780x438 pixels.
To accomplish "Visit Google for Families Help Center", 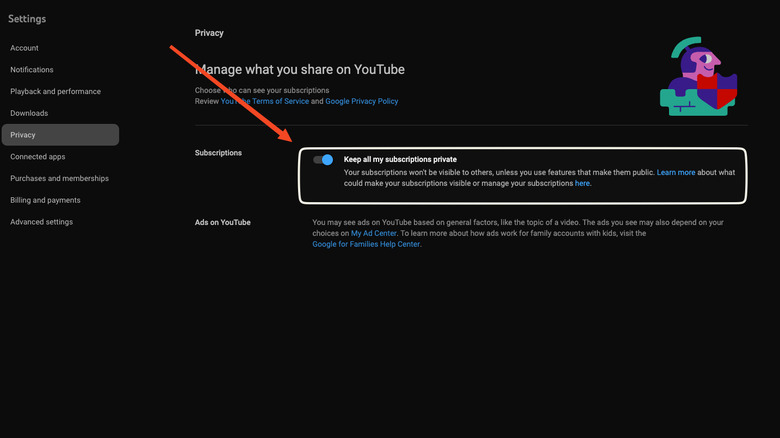I will point(366,244).
